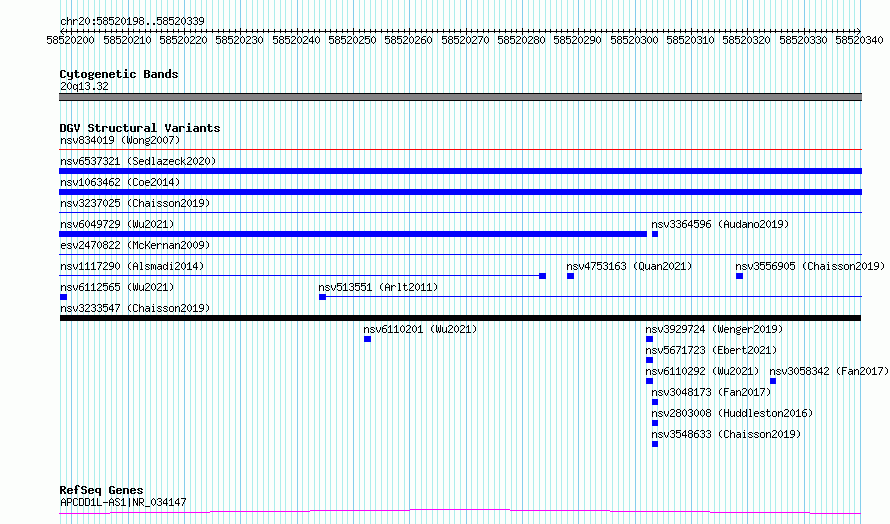Open the nsv3058342 (Fan2017) variant label

pos(829,371)
